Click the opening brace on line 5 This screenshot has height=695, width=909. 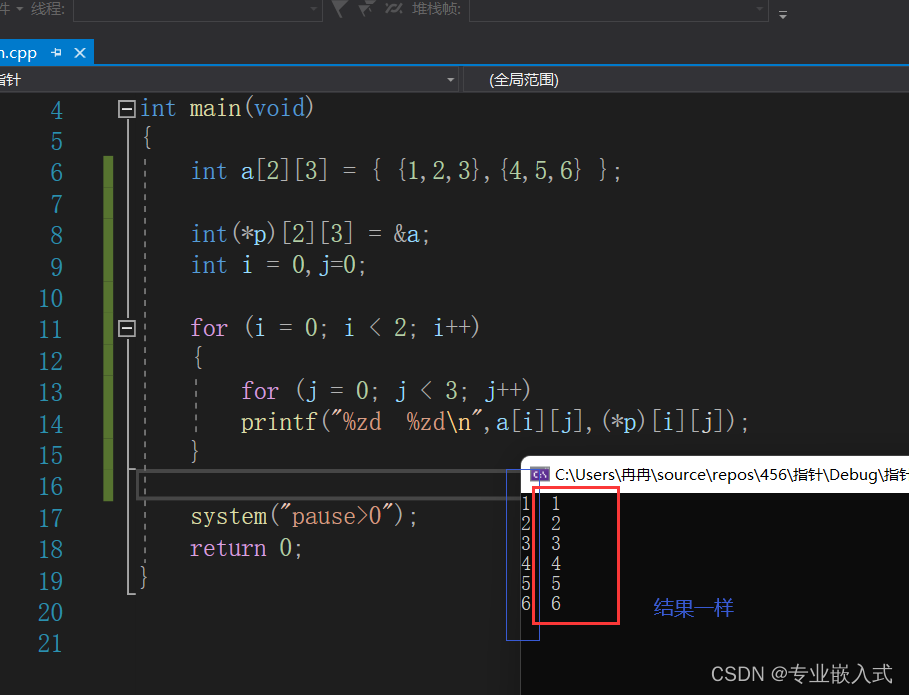coord(147,138)
